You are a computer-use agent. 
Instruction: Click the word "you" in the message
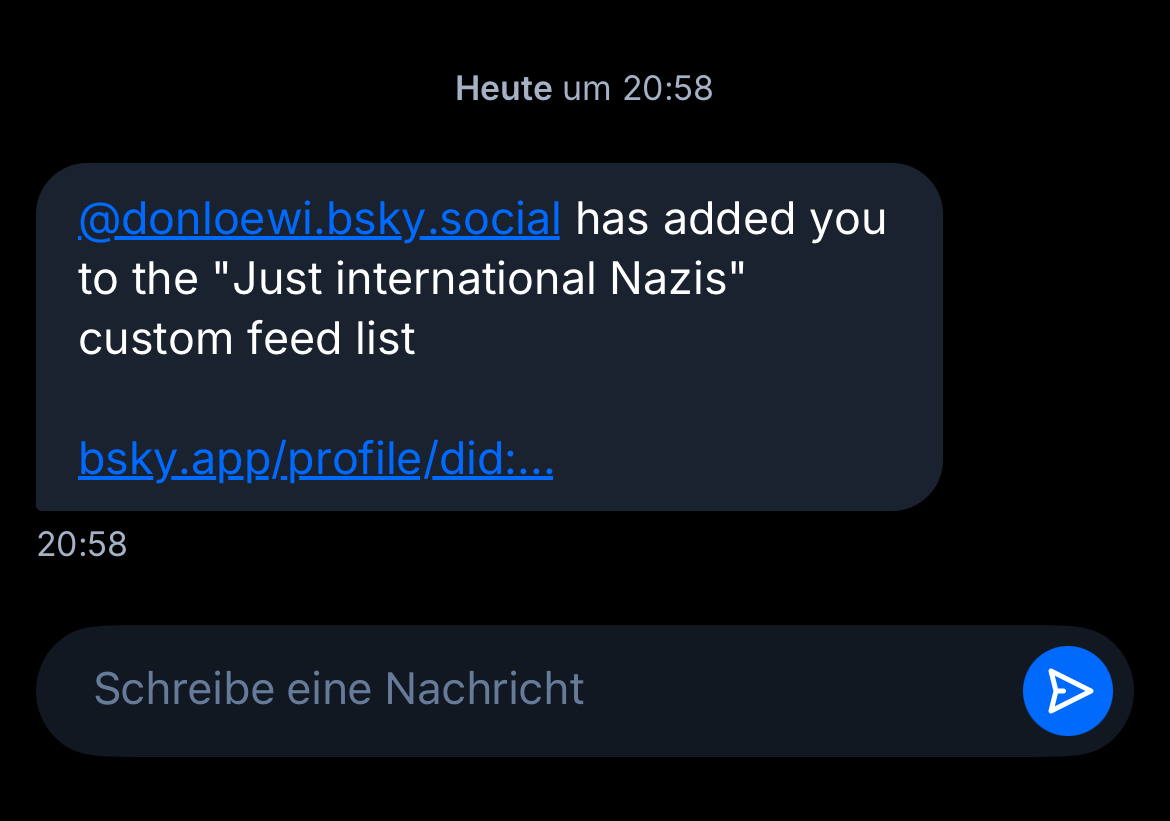point(848,219)
